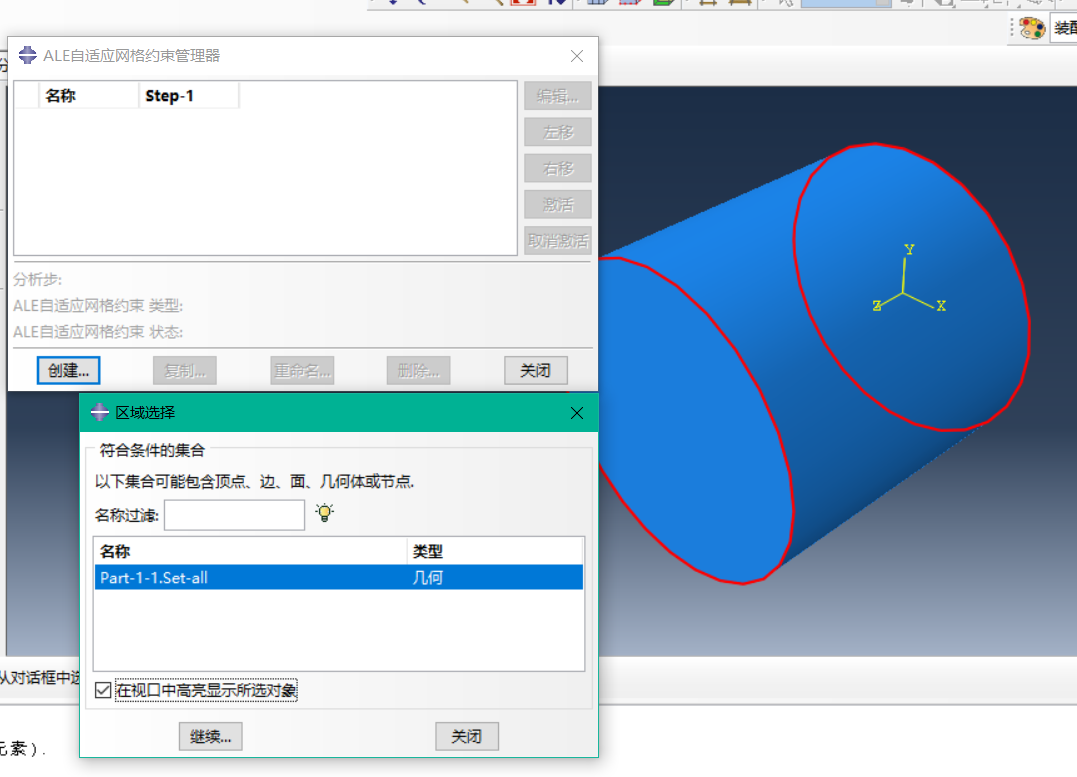
Task: Click the 名称 column header in ALE manager
Action: click(88, 96)
